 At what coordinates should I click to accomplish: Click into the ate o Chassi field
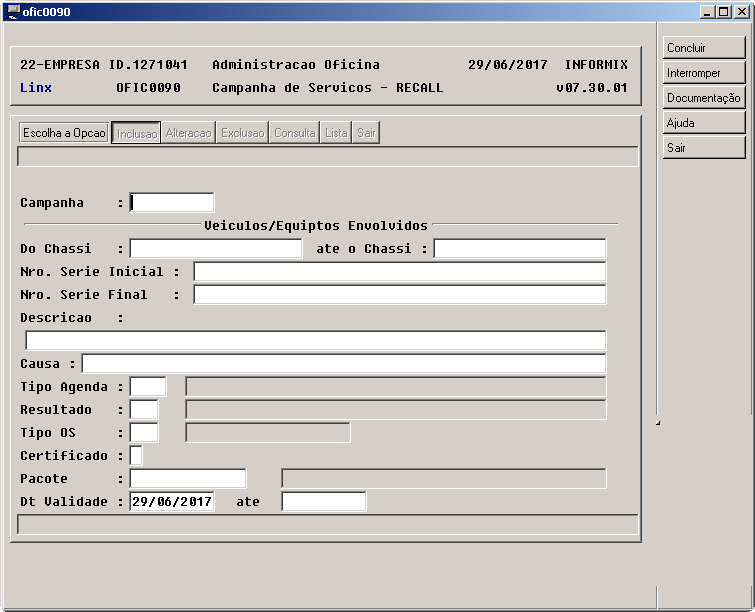click(520, 248)
